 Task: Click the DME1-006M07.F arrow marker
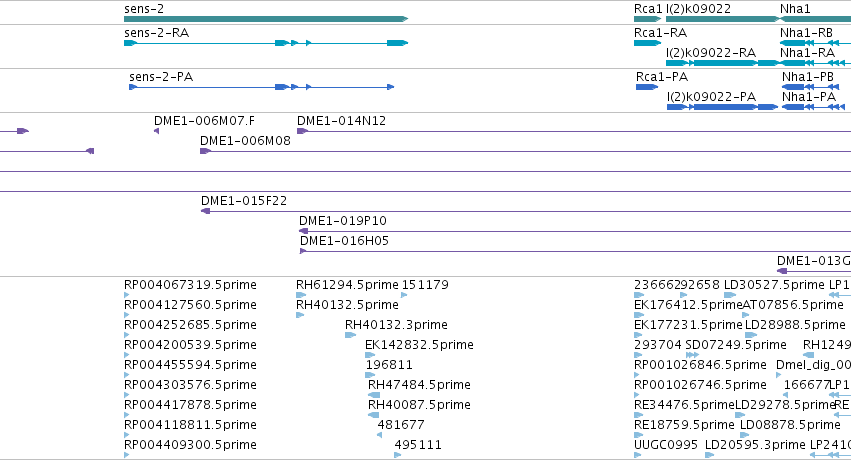(156, 131)
